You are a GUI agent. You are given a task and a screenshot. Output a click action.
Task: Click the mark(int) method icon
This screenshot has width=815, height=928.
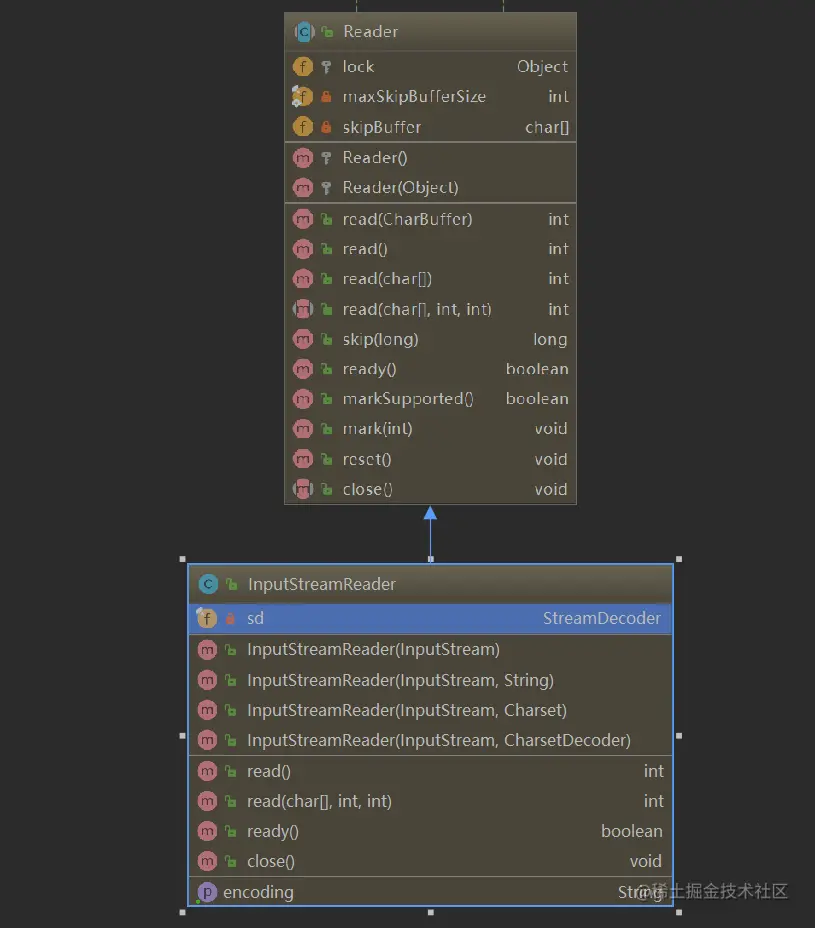[302, 428]
